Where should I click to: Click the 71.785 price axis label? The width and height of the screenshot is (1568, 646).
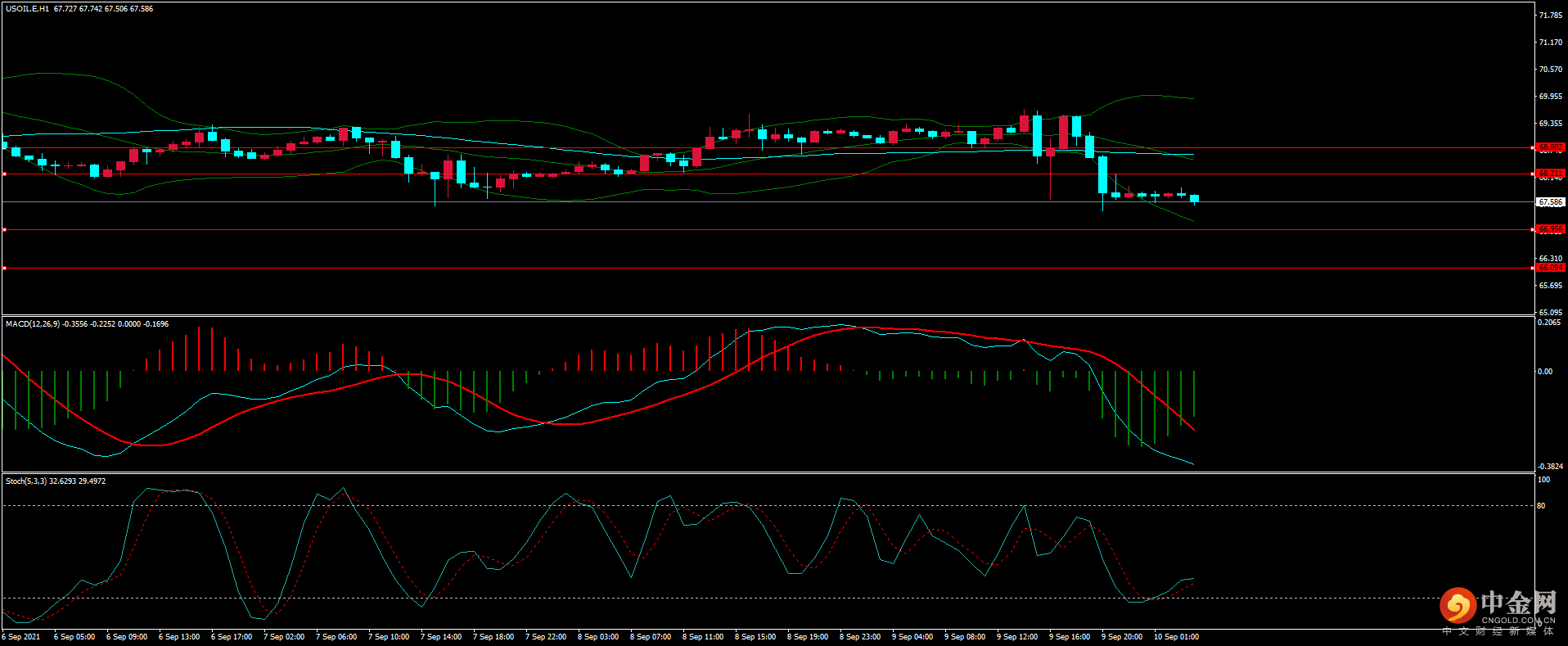click(x=1550, y=16)
